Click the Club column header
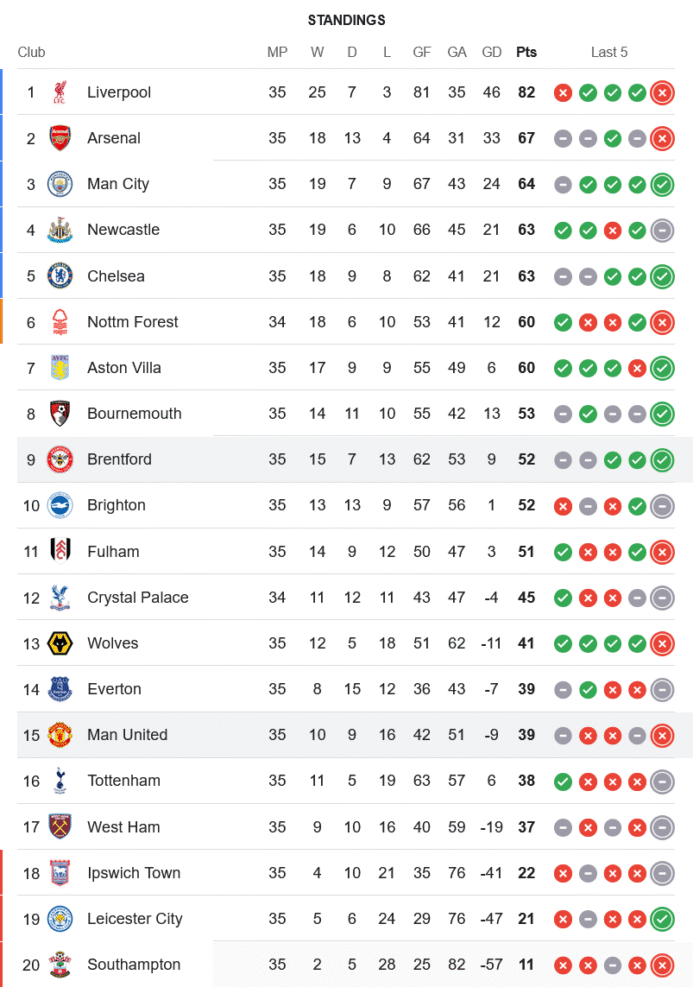The height and width of the screenshot is (1000, 693). click(x=31, y=52)
